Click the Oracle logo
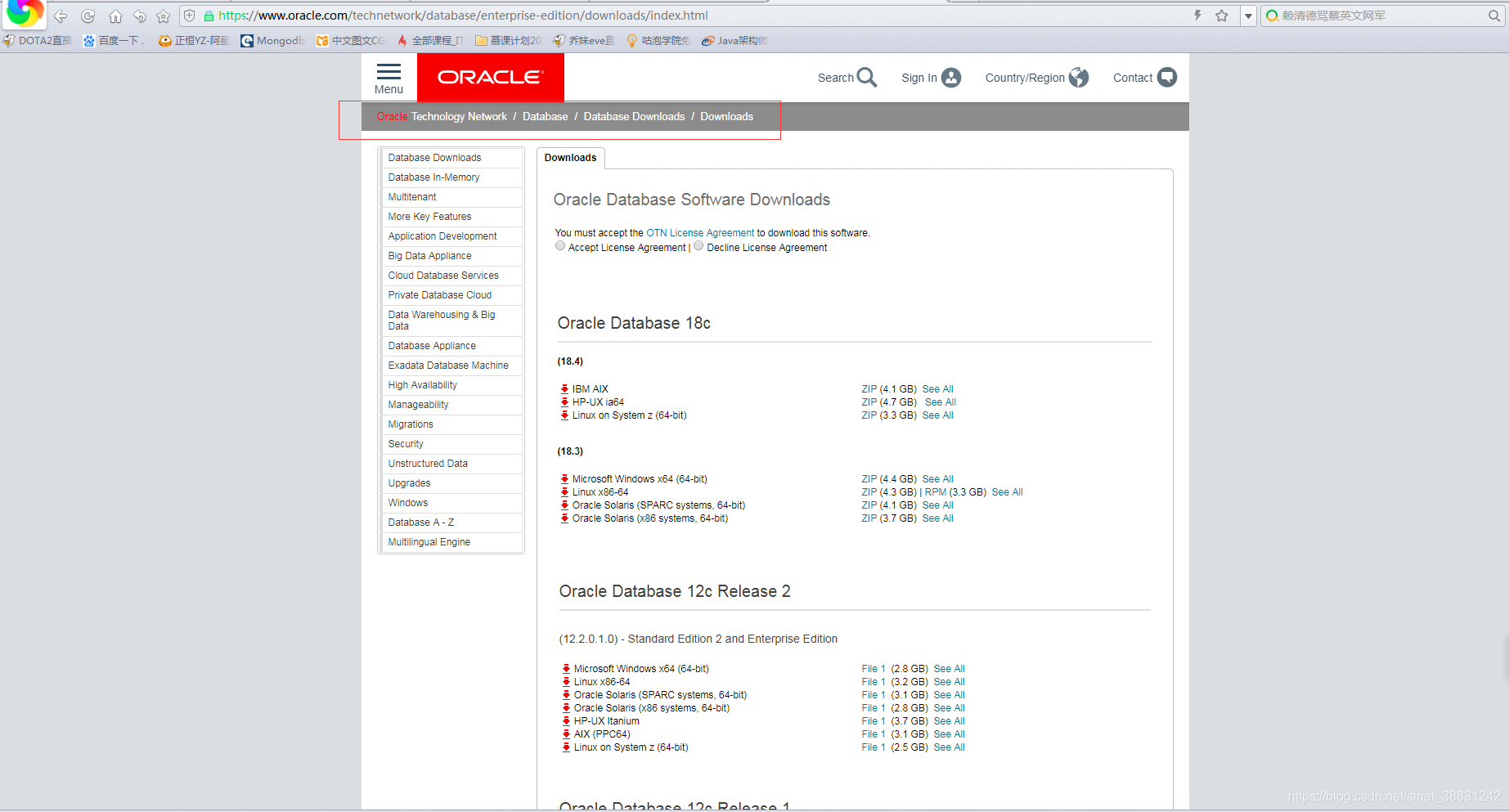This screenshot has width=1509, height=812. click(490, 78)
